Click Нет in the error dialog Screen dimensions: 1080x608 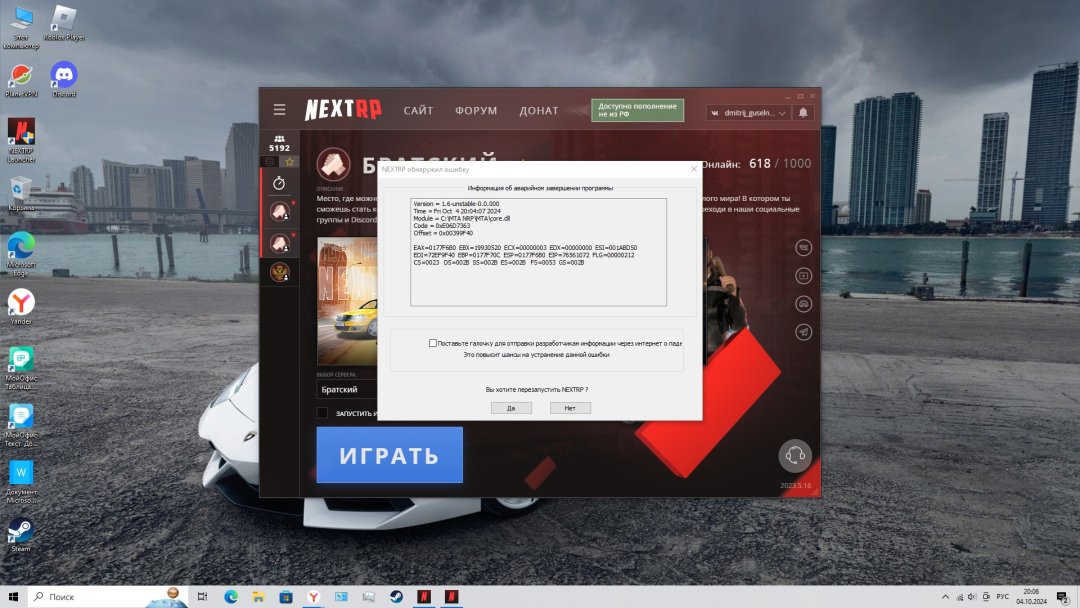pyautogui.click(x=570, y=408)
